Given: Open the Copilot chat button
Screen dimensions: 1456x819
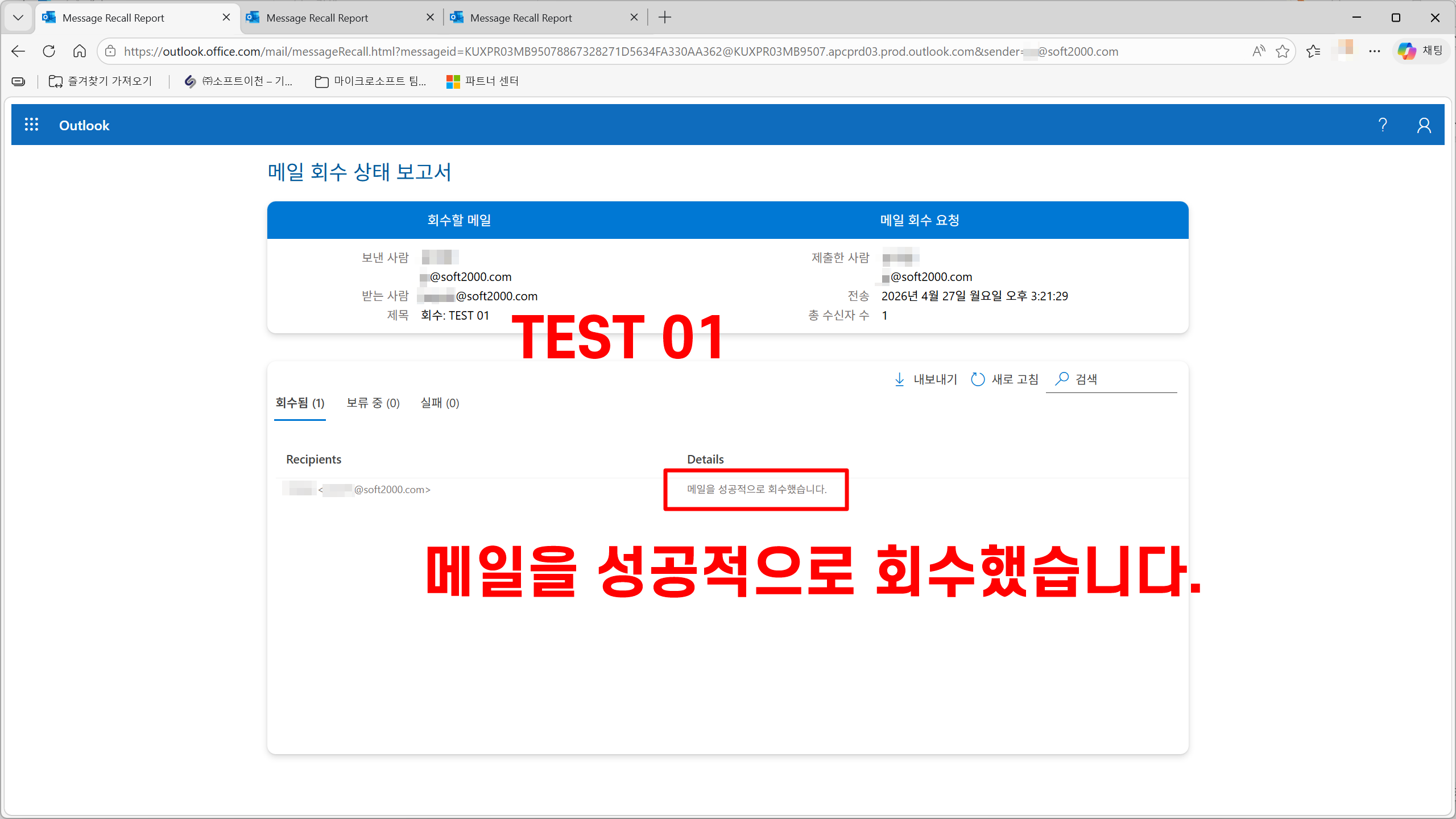Looking at the screenshot, I should [1420, 51].
